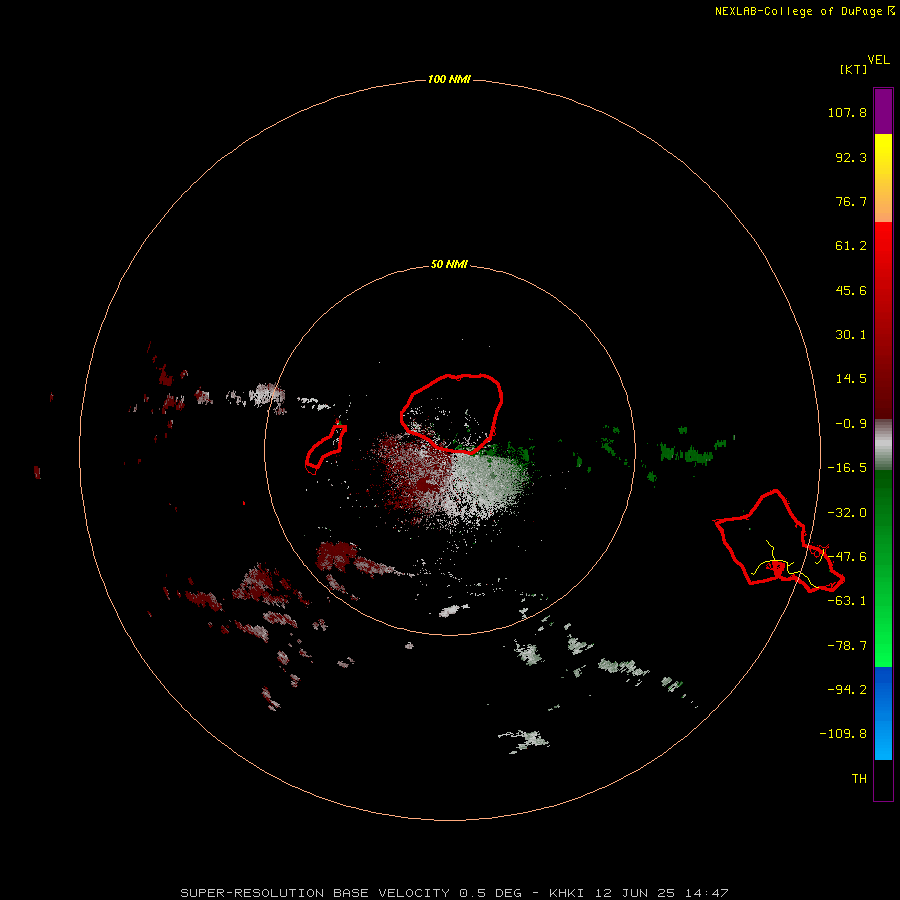Click the -94.2 scale value
The width and height of the screenshot is (900, 900).
pos(847,690)
